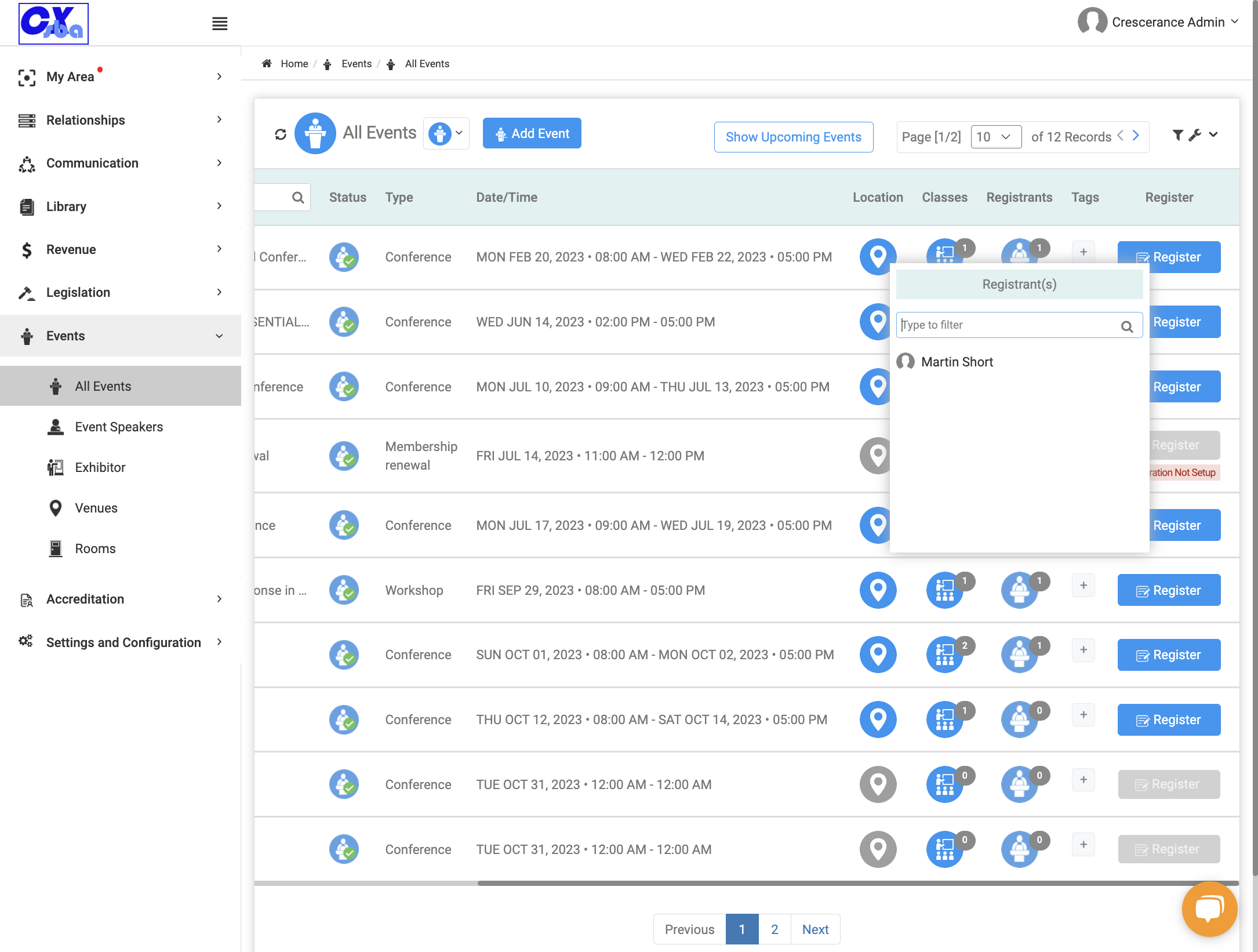1258x952 pixels.
Task: Open Crescerance Admin user dropdown
Action: point(1159,22)
